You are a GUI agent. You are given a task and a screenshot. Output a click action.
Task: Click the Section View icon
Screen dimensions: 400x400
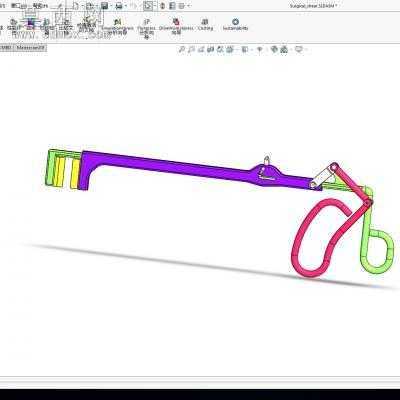pos(210,50)
